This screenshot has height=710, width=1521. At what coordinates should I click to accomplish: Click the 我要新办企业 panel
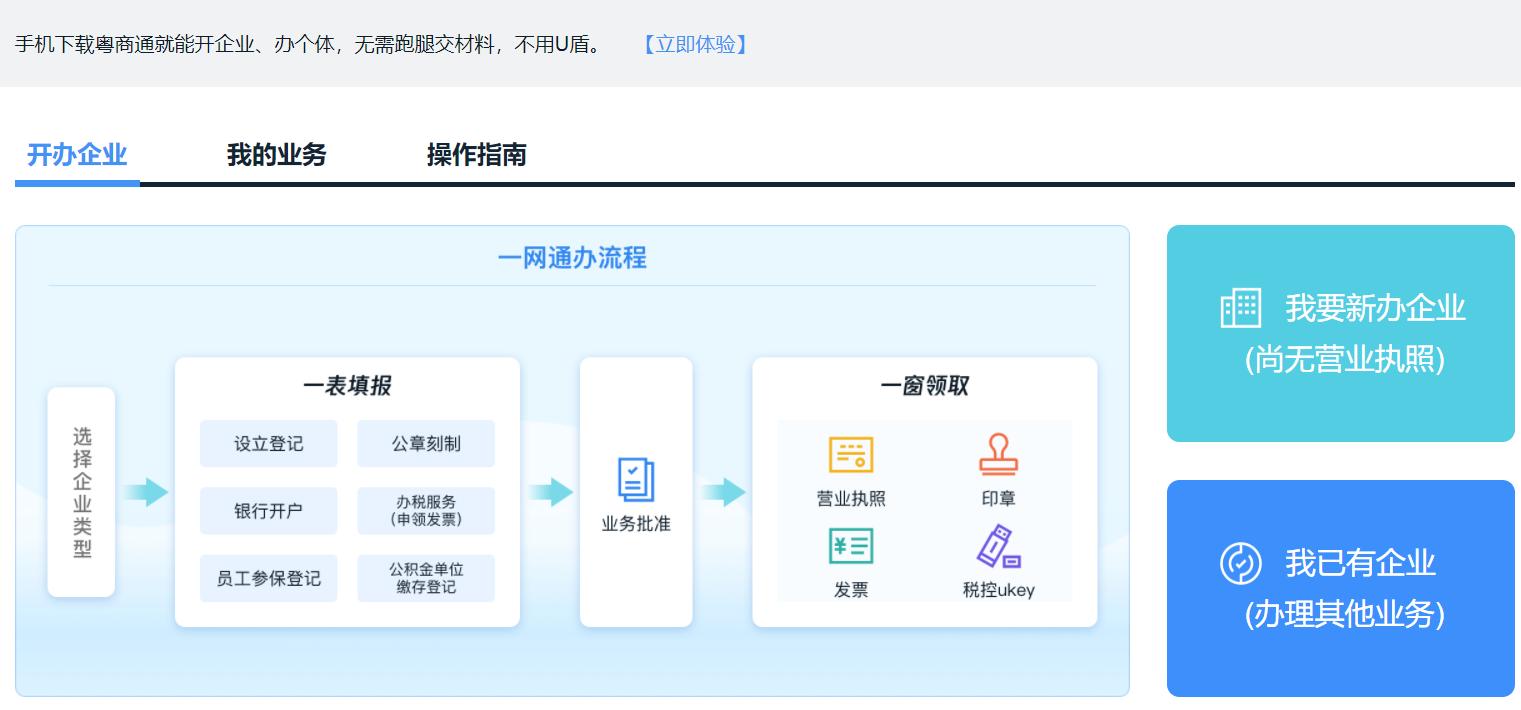pos(1341,333)
